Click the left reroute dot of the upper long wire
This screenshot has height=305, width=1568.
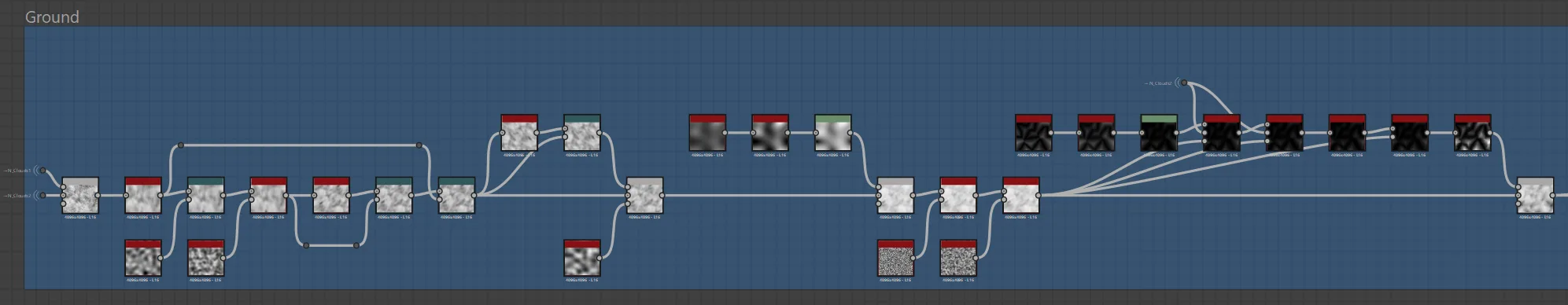pos(181,145)
